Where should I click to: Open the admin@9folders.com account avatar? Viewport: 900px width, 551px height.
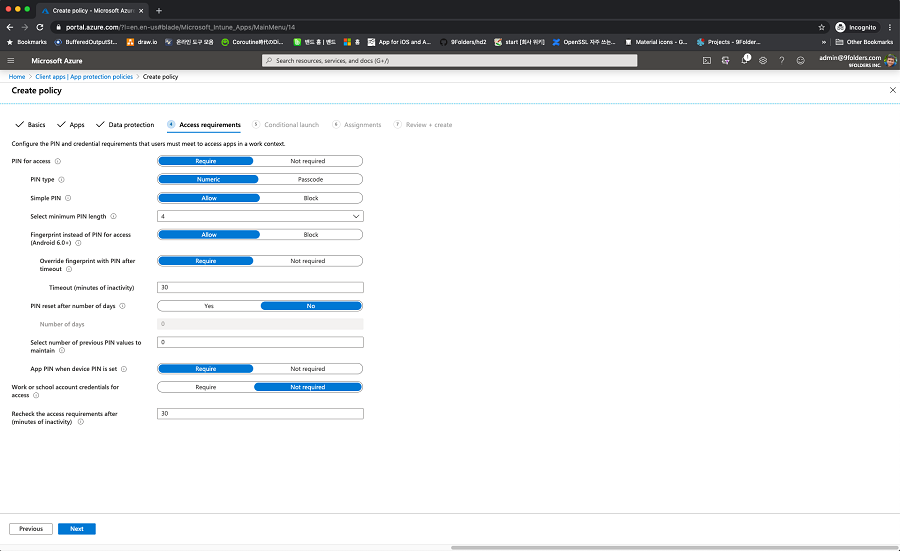coord(891,60)
